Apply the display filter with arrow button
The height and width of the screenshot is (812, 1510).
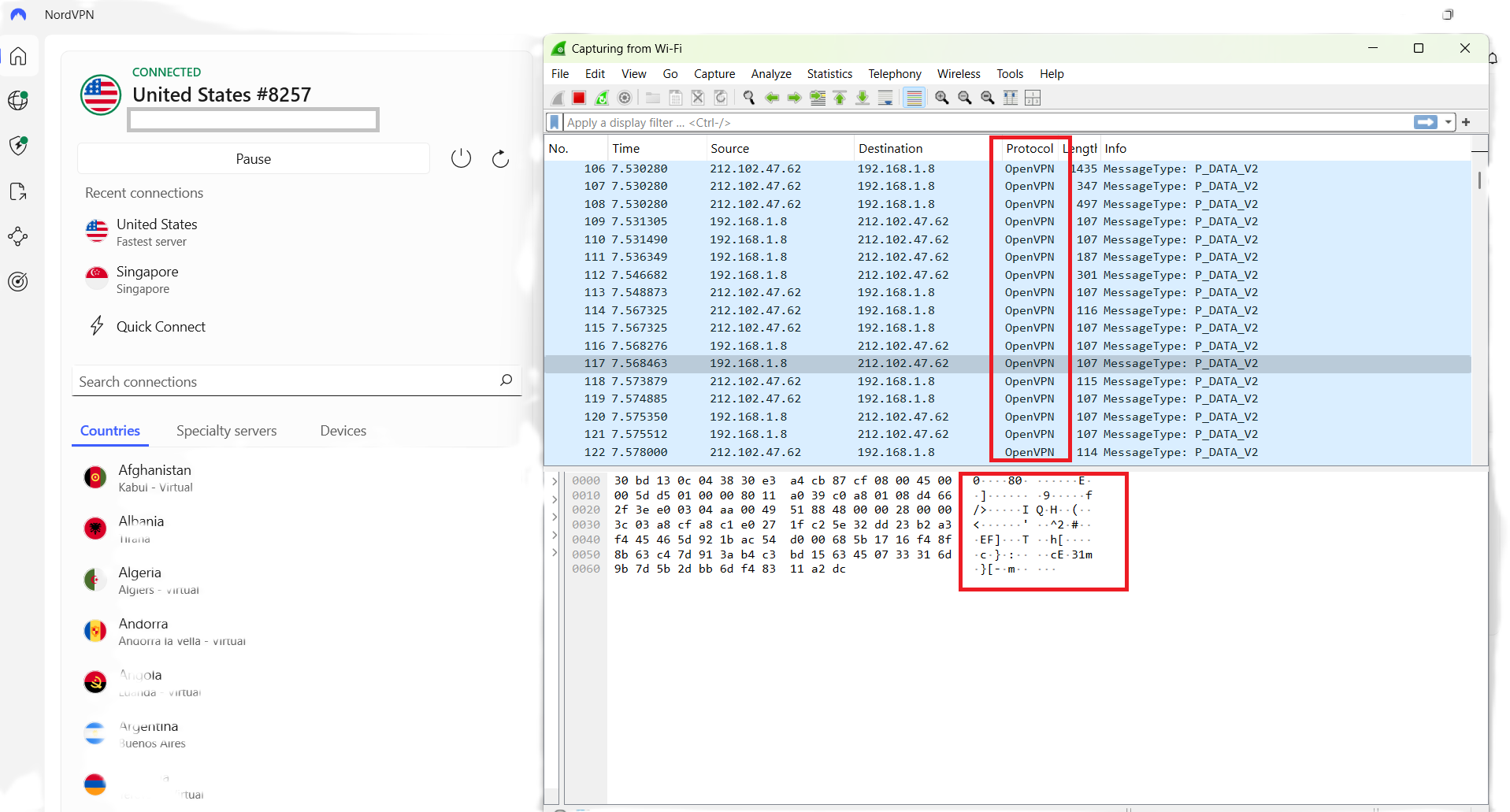pyautogui.click(x=1426, y=122)
